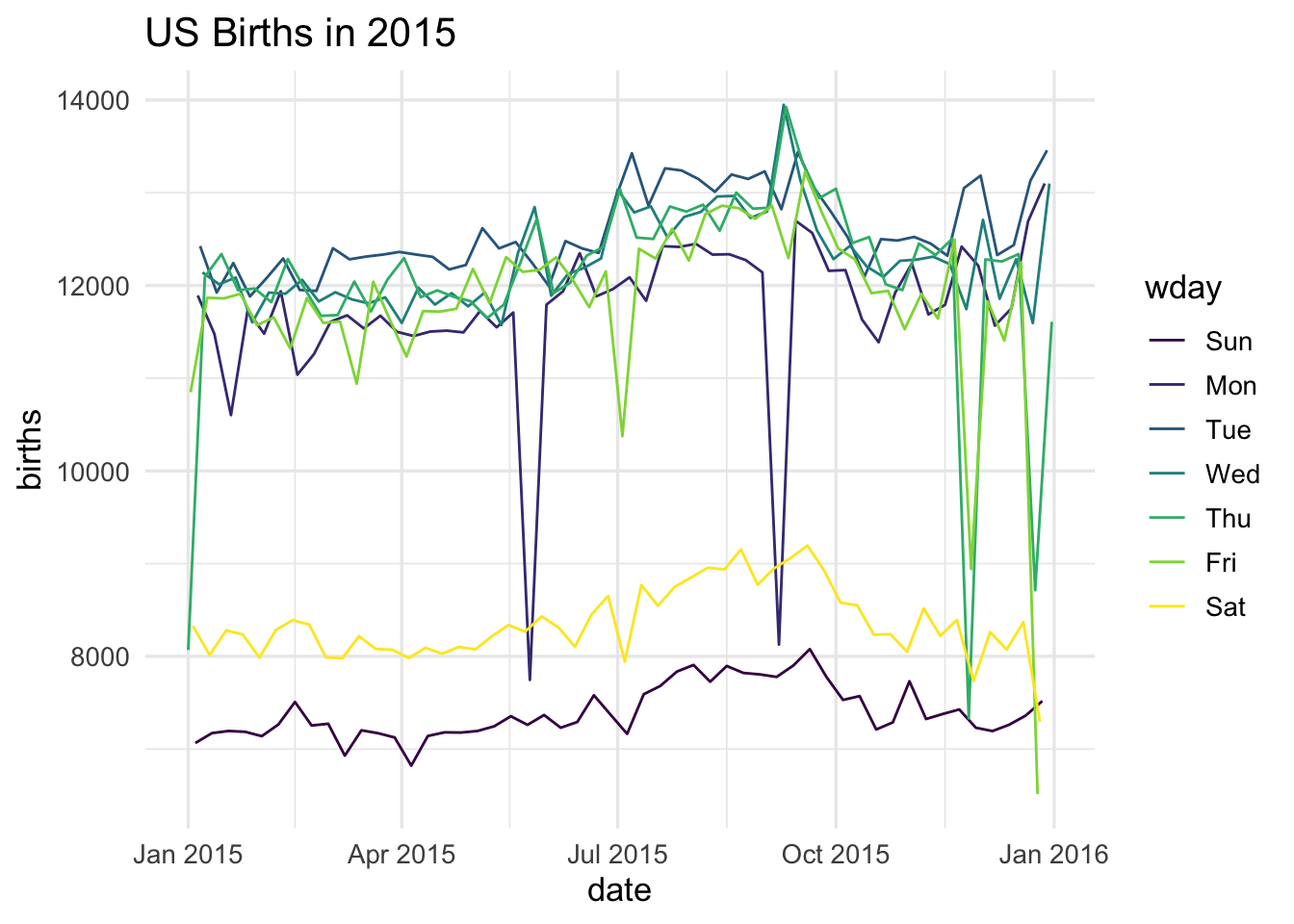Screen dimensions: 1294x924
Task: Click the Sun legend line swatch
Action: [x=1167, y=342]
